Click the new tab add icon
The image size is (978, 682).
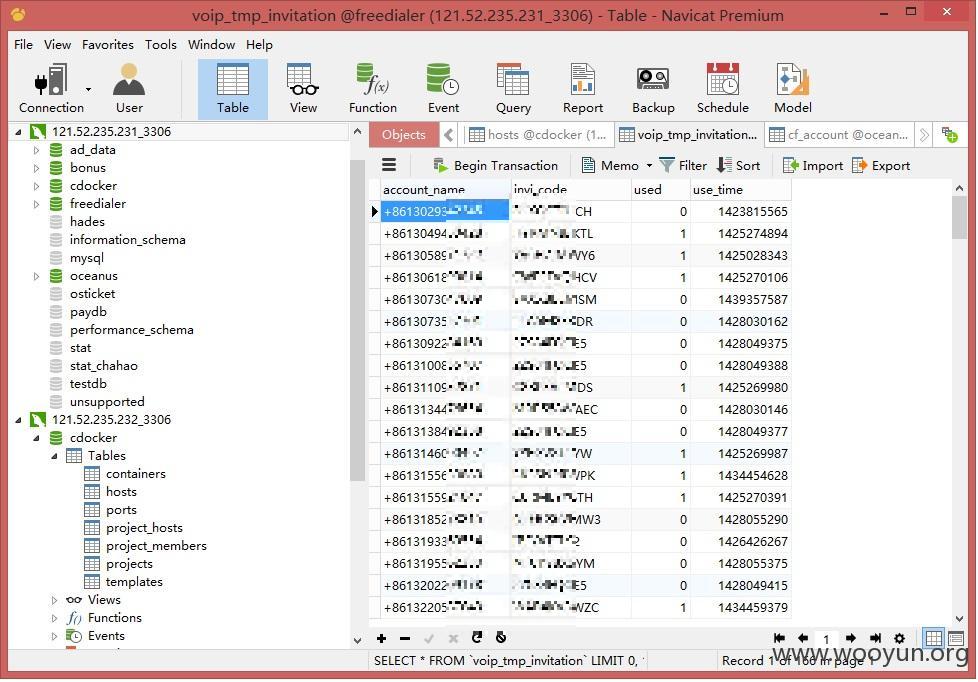[x=950, y=135]
